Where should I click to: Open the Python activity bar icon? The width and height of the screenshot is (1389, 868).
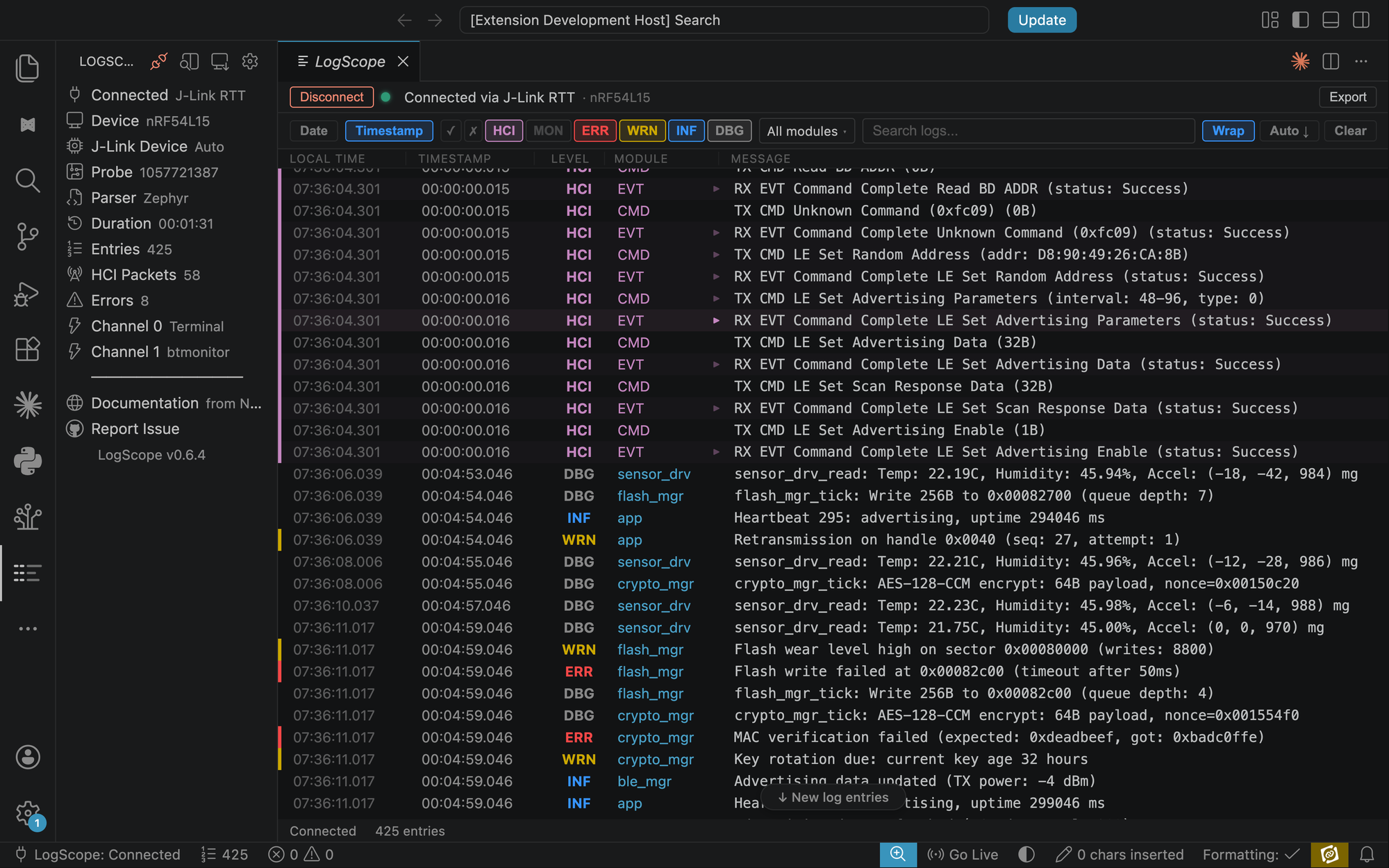(28, 461)
